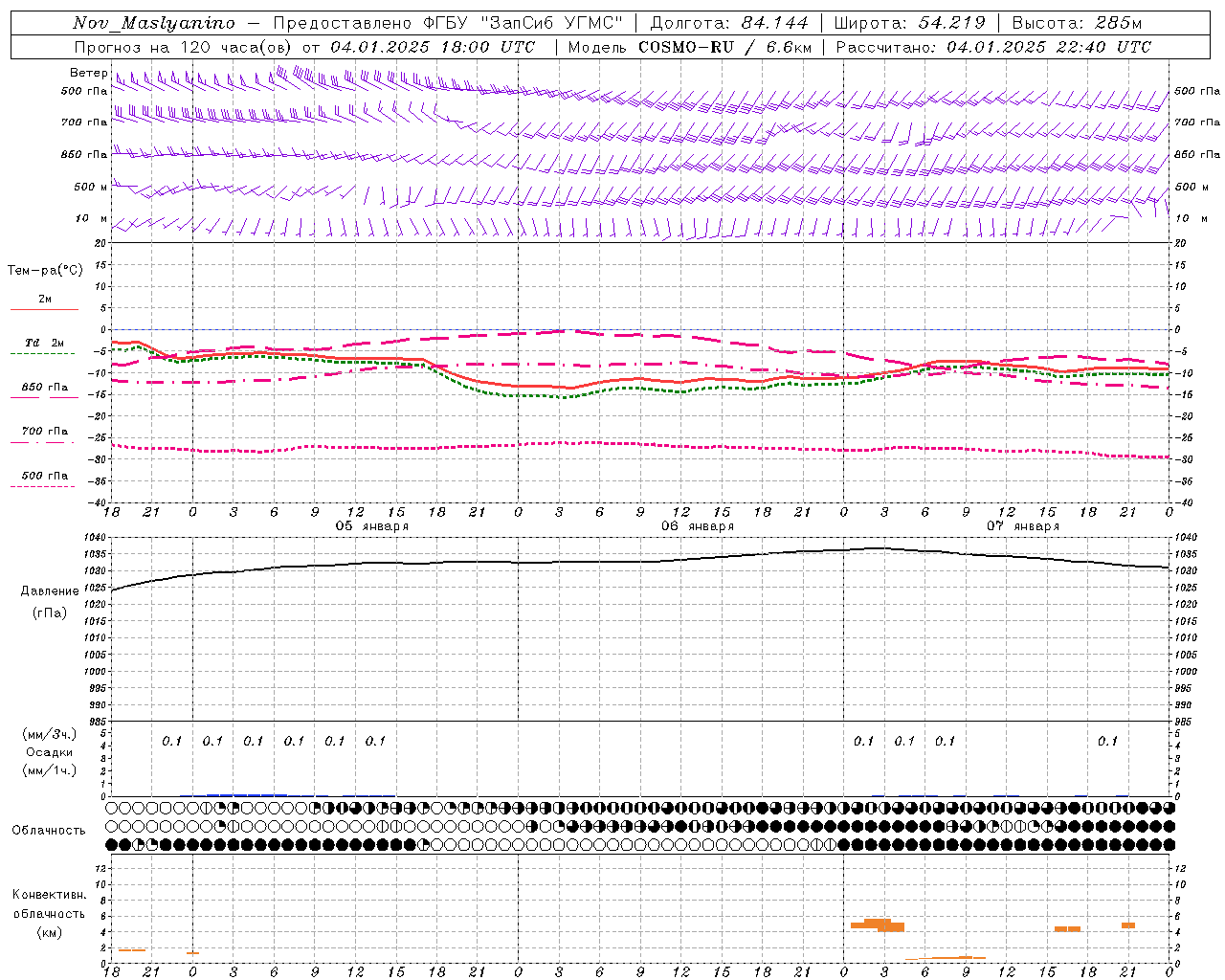This screenshot has height=980, width=1225.
Task: Click the Облачность panel label
Action: tap(49, 831)
